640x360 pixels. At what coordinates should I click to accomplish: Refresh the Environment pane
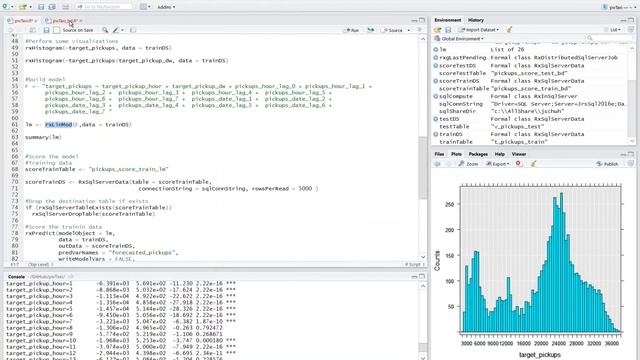pyautogui.click(x=631, y=30)
